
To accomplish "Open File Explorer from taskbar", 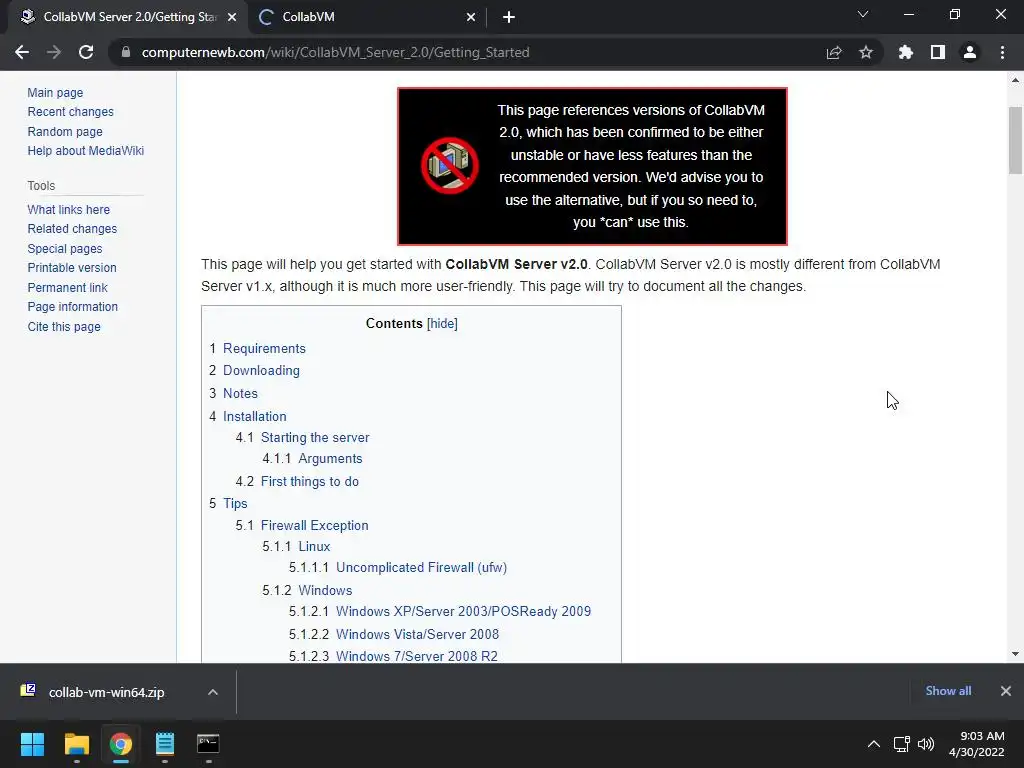I will point(76,744).
